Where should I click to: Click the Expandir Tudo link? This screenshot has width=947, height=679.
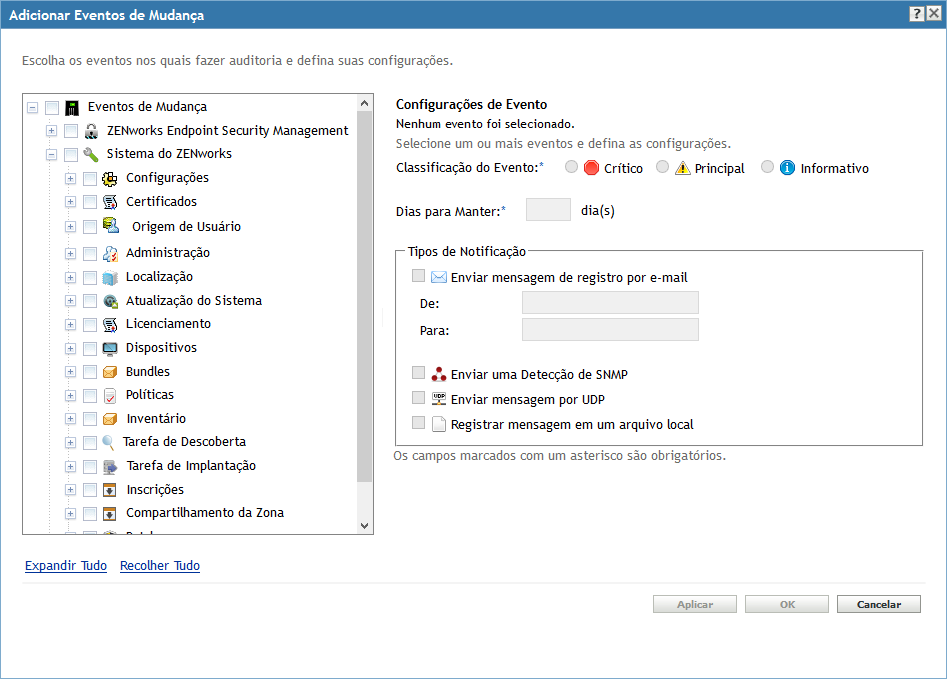66,565
